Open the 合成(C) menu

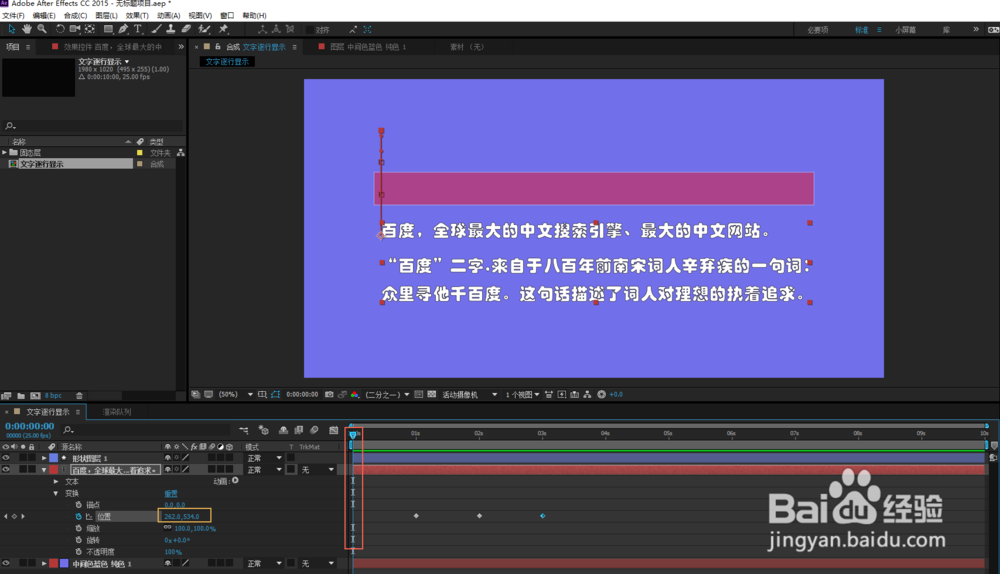(75, 15)
